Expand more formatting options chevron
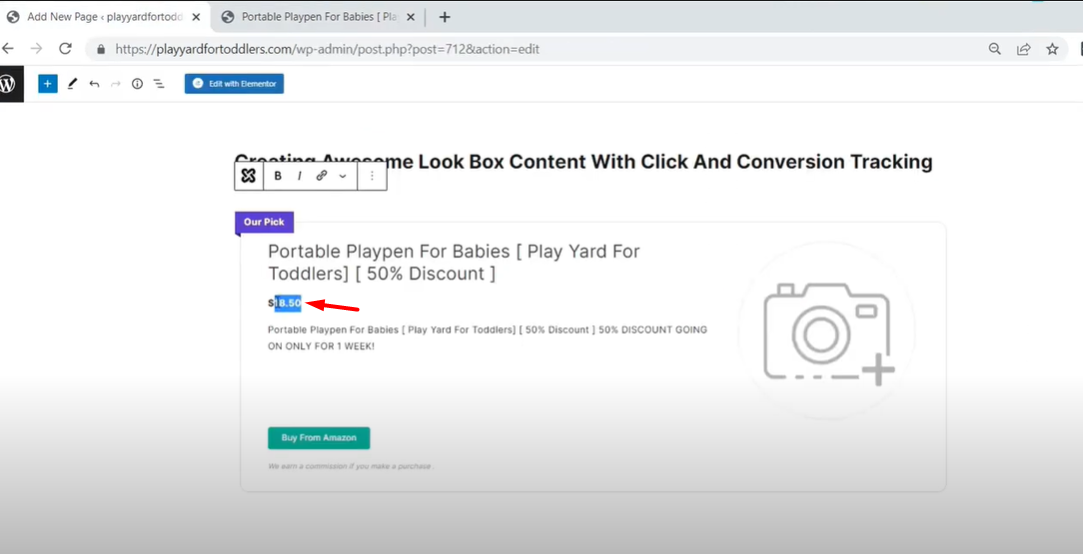1083x554 pixels. 343,176
